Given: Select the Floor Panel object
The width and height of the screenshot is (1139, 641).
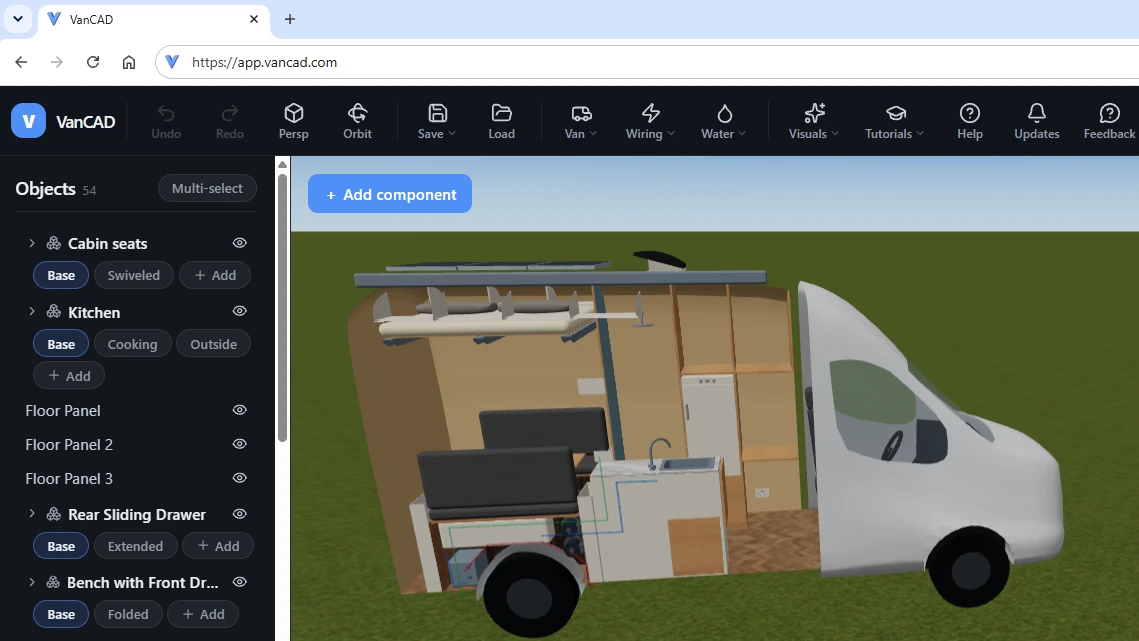Looking at the screenshot, I should click(63, 411).
